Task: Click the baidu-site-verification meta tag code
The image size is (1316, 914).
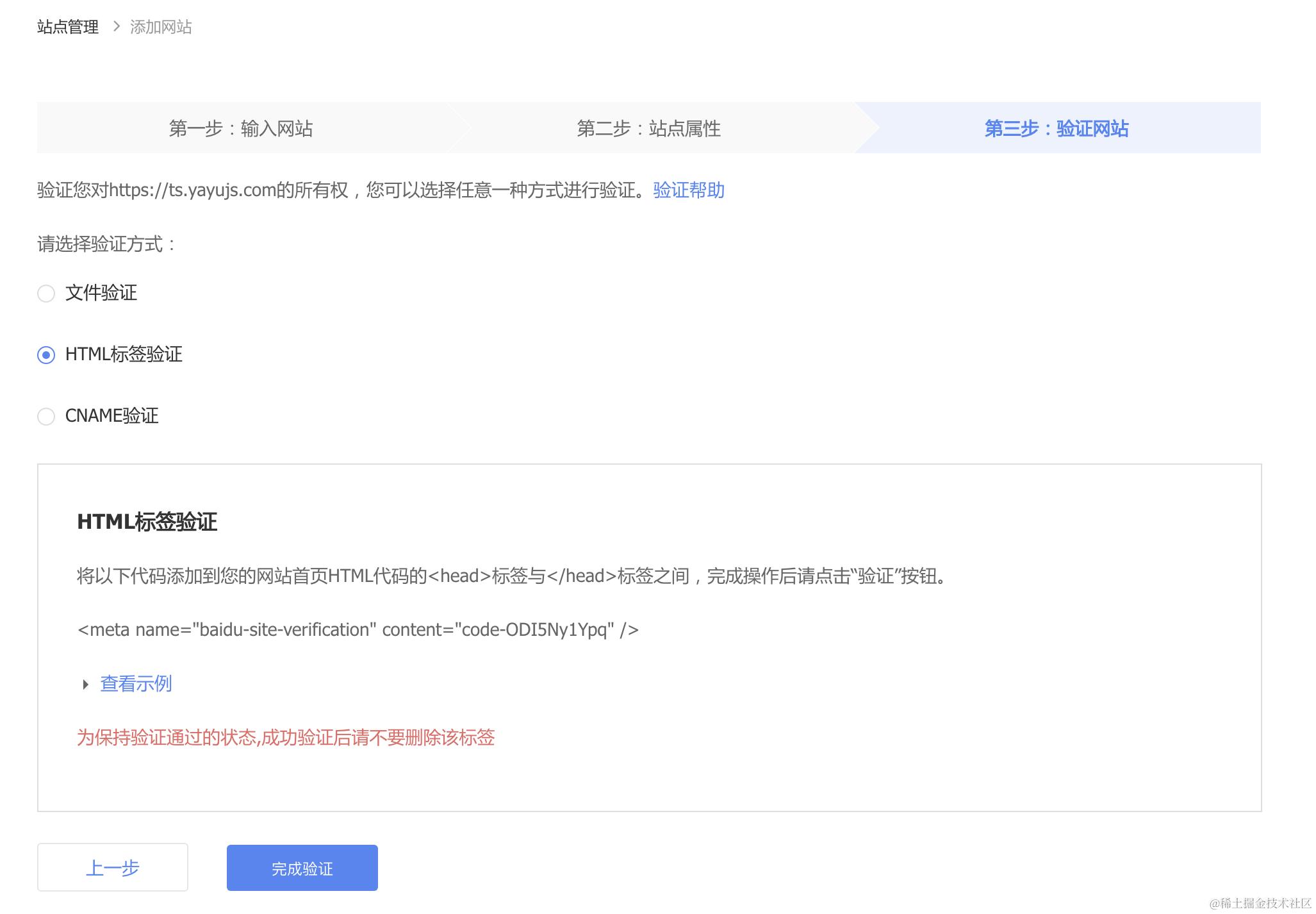Action: [x=358, y=629]
